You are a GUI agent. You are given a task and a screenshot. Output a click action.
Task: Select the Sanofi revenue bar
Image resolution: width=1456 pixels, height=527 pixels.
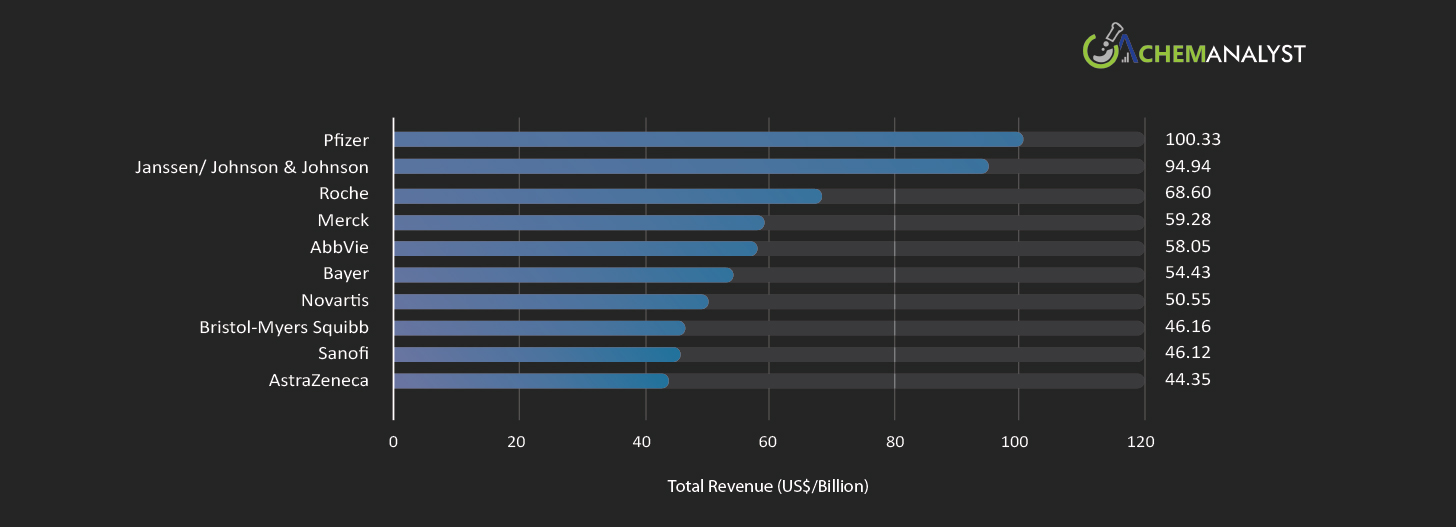[x=537, y=354]
